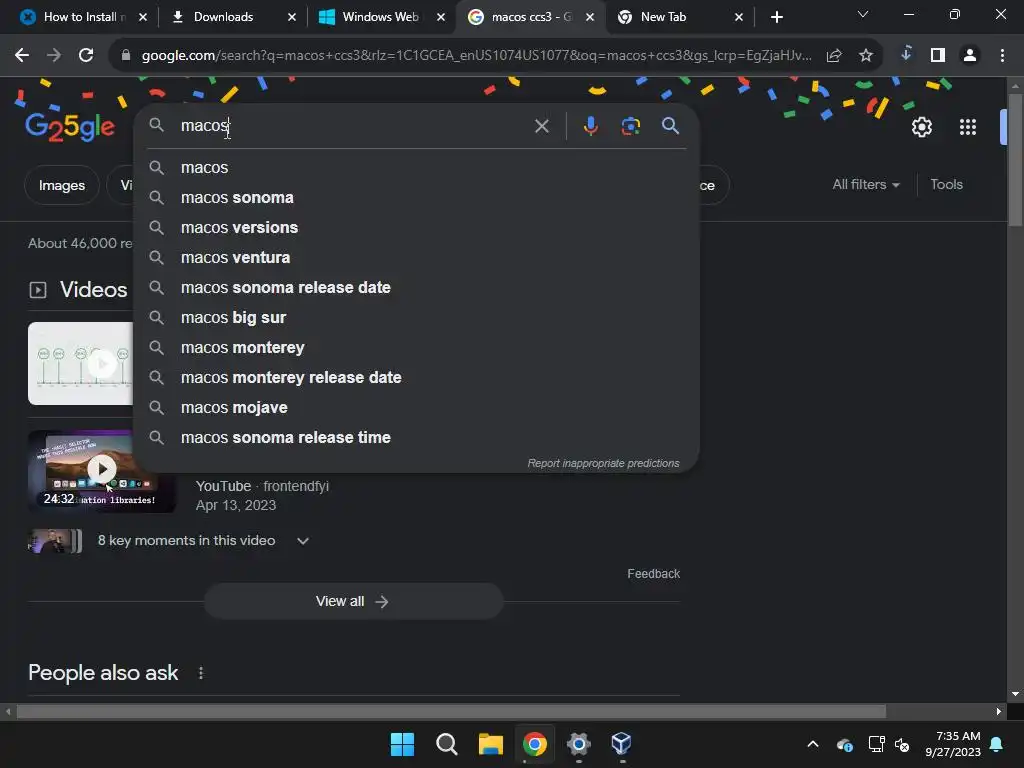Screen dimensions: 1024x768
Task: Open Chrome profile avatar menu
Action: point(970,56)
